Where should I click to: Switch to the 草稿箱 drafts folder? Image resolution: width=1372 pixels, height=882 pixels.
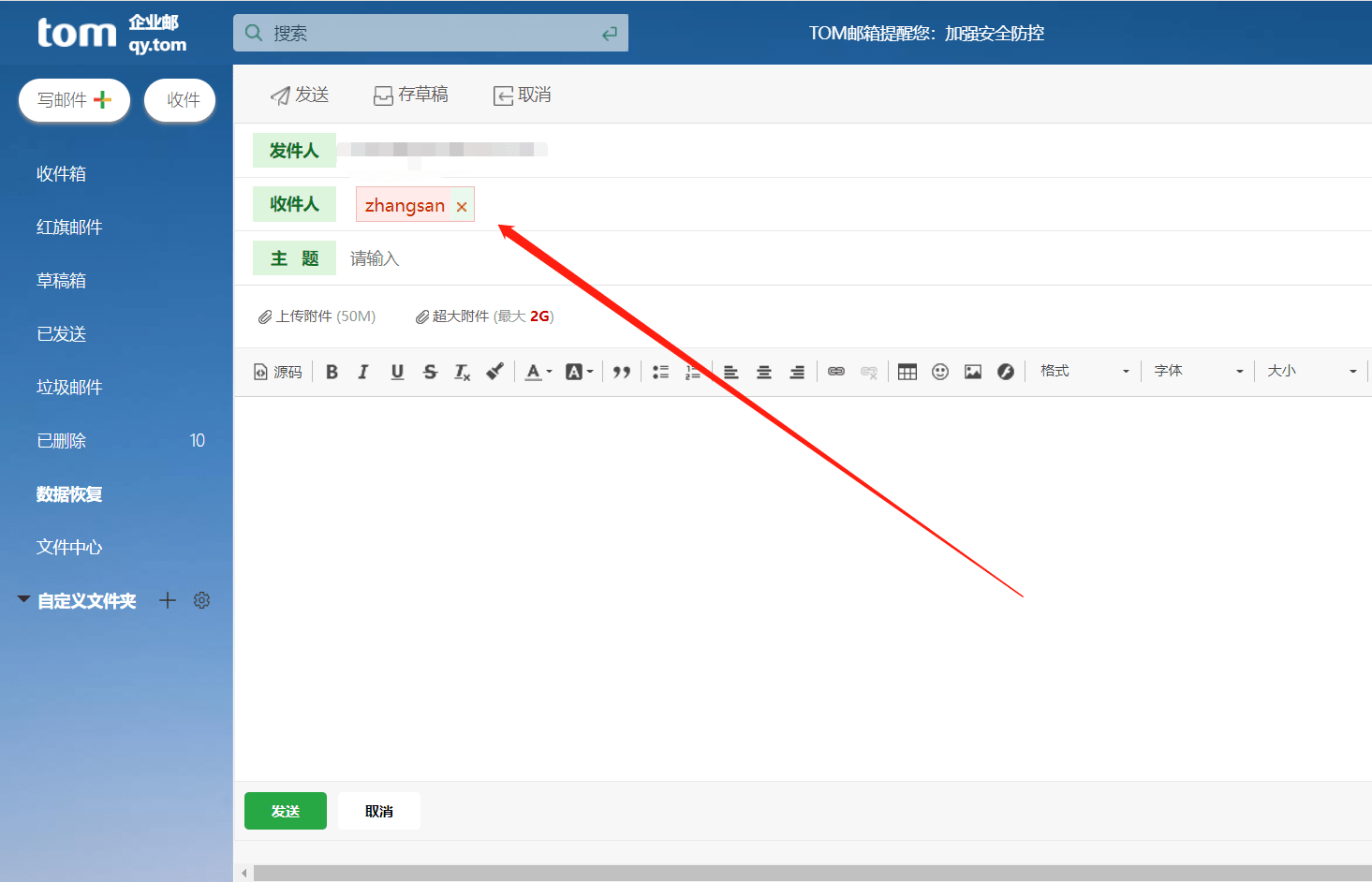[61, 280]
